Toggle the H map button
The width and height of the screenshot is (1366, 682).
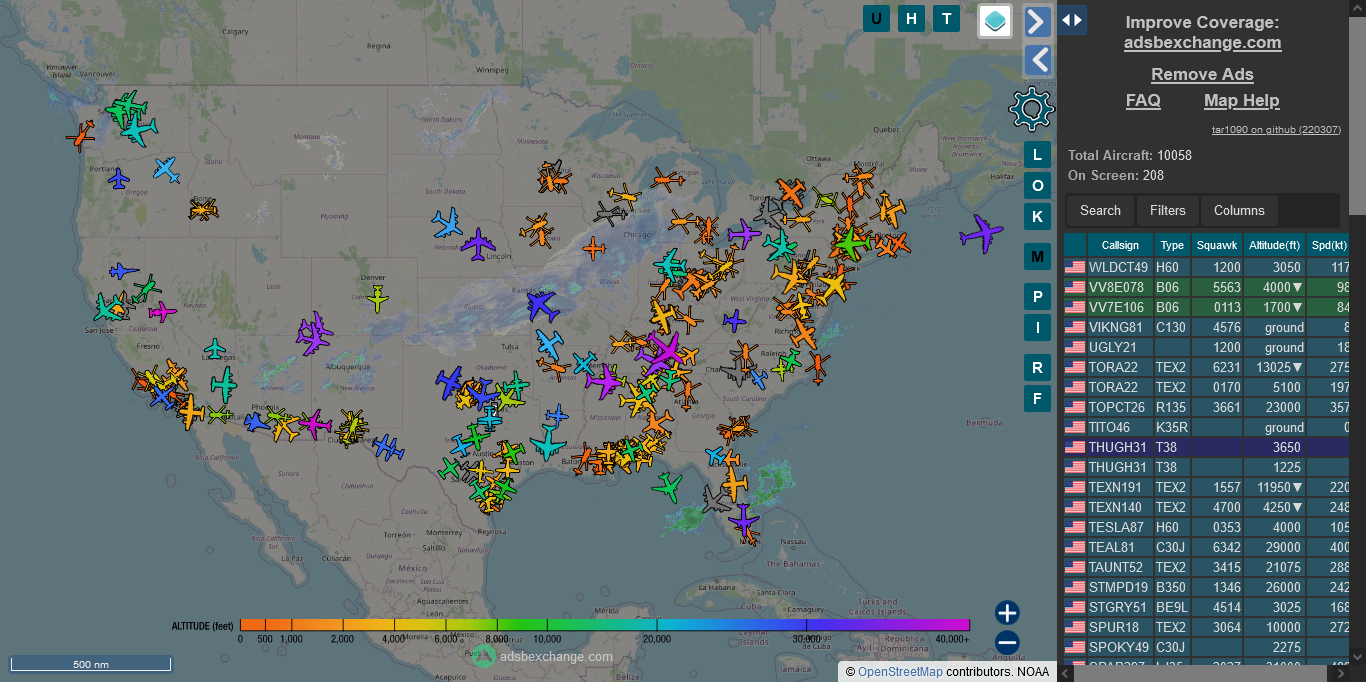click(911, 18)
